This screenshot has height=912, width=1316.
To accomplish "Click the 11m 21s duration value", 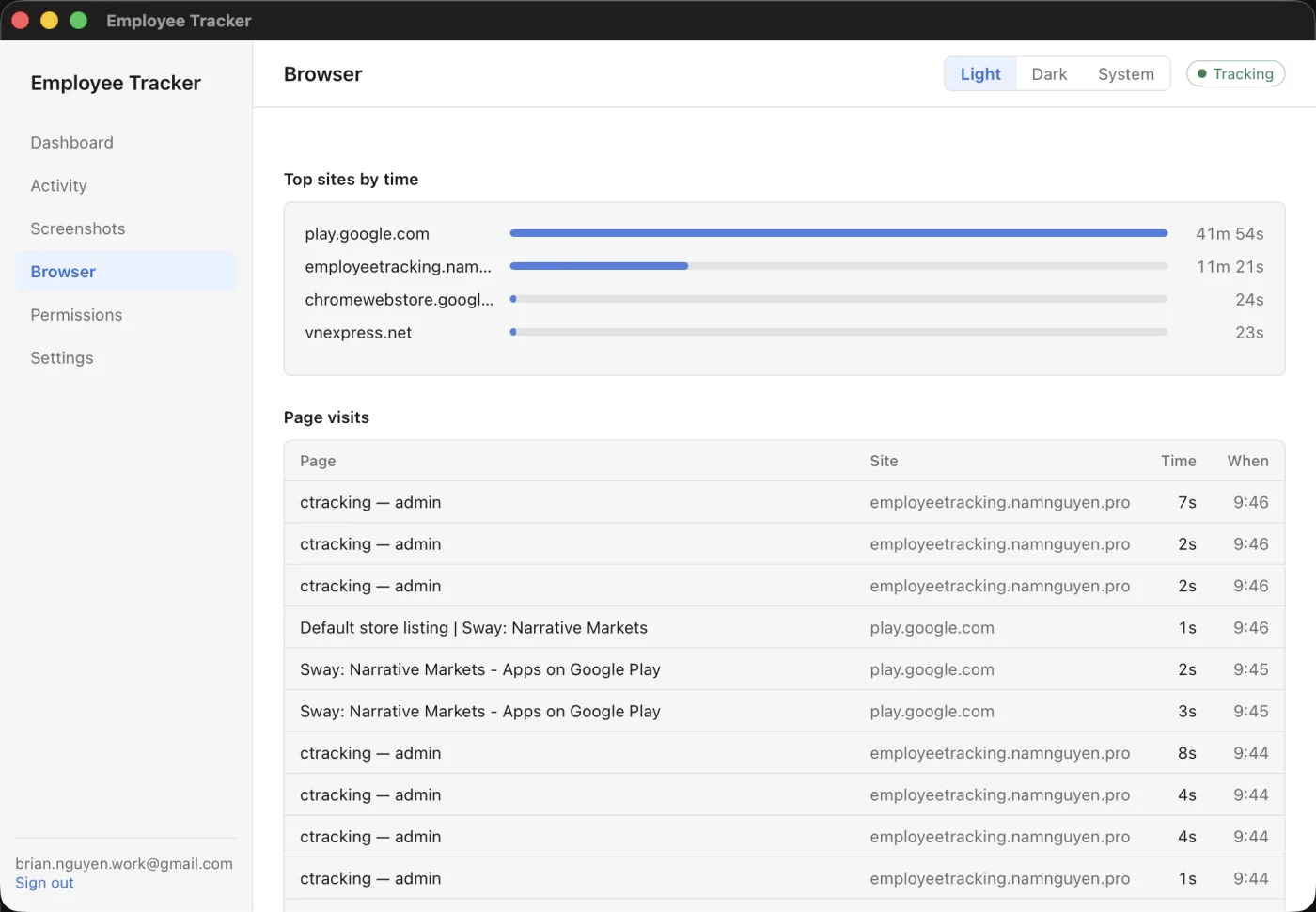I will click(x=1230, y=267).
